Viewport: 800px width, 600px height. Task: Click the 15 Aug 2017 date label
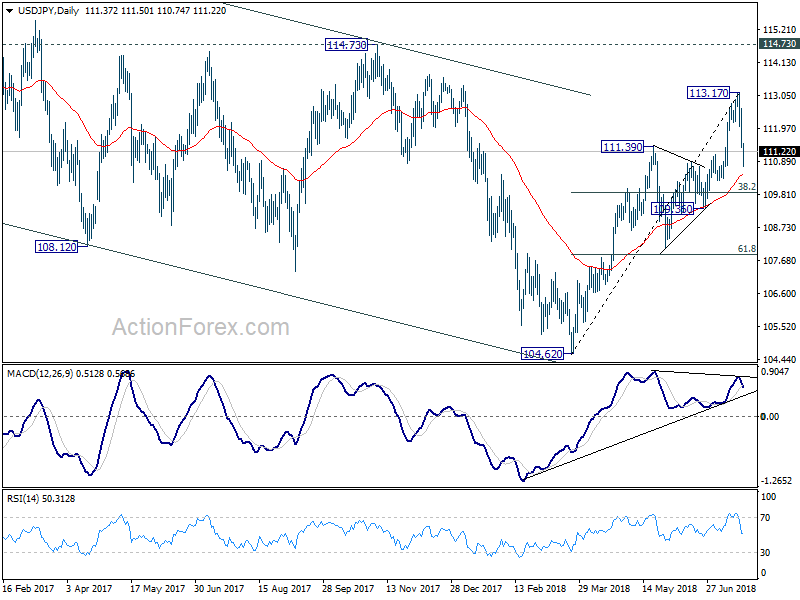tap(284, 588)
